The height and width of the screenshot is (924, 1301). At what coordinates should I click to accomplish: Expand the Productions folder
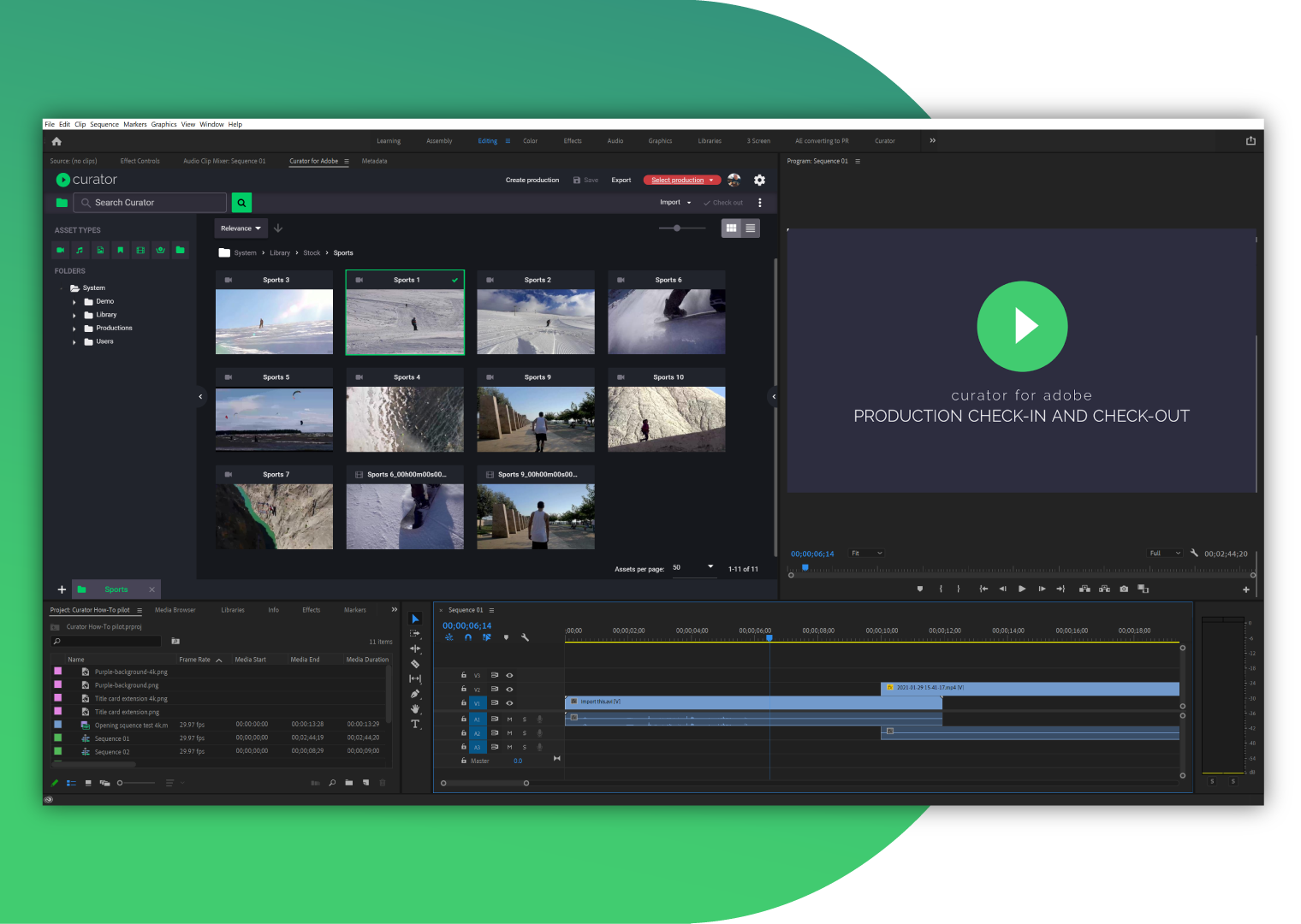coord(74,329)
